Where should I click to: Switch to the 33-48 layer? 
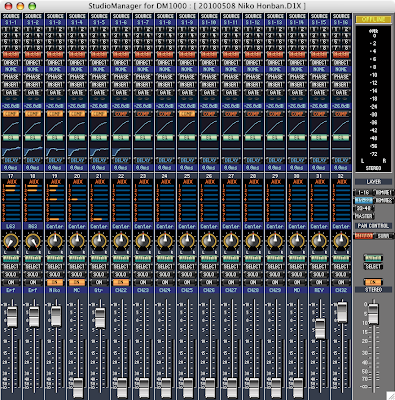tap(363, 208)
